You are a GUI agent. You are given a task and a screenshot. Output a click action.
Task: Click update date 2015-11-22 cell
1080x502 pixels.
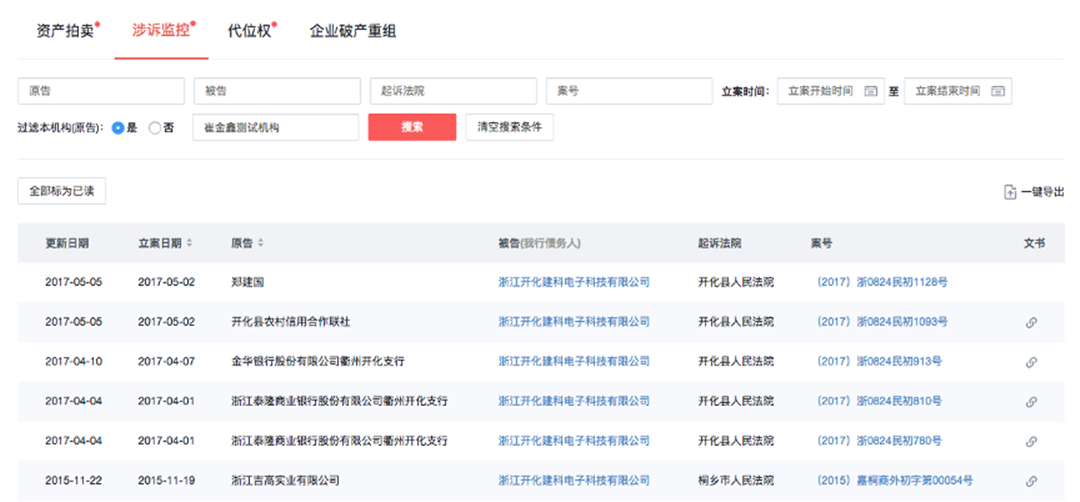[x=74, y=480]
